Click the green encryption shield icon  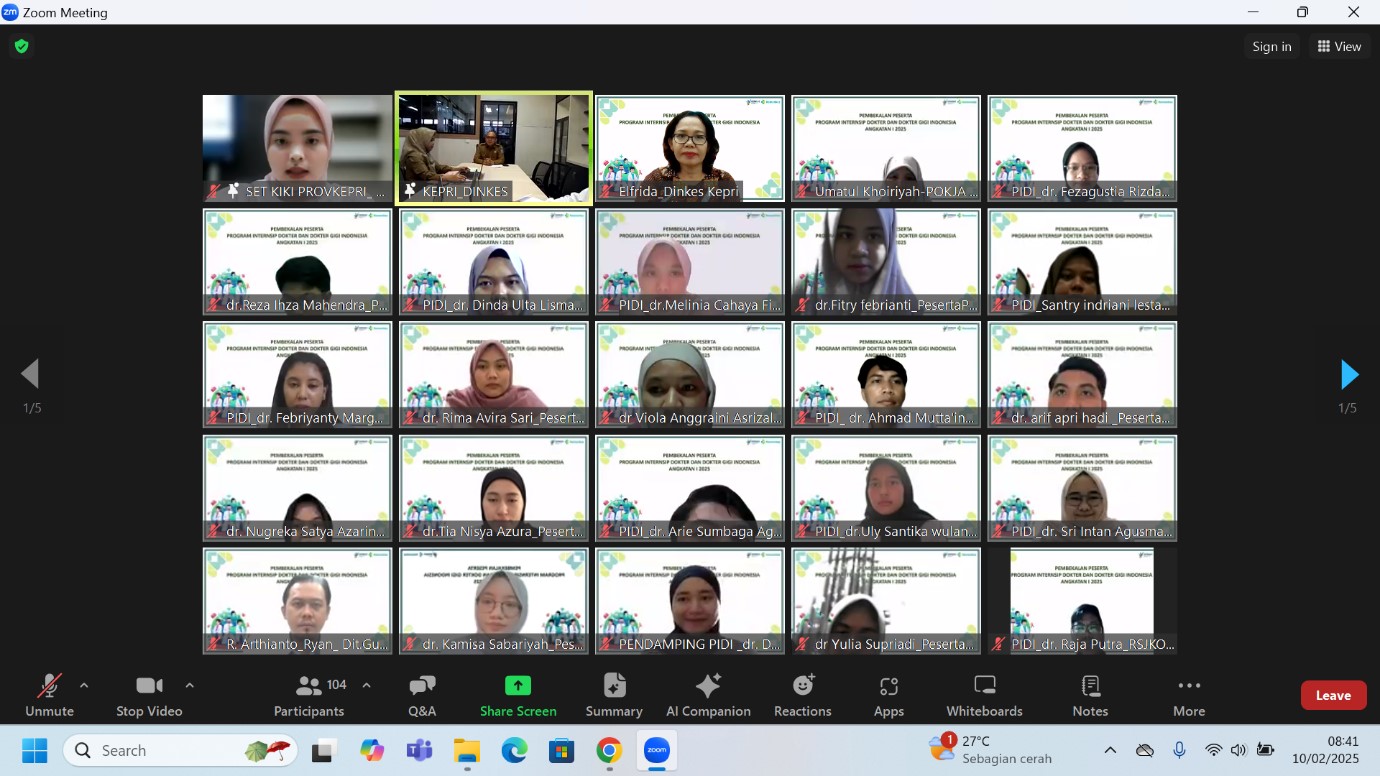(x=21, y=46)
